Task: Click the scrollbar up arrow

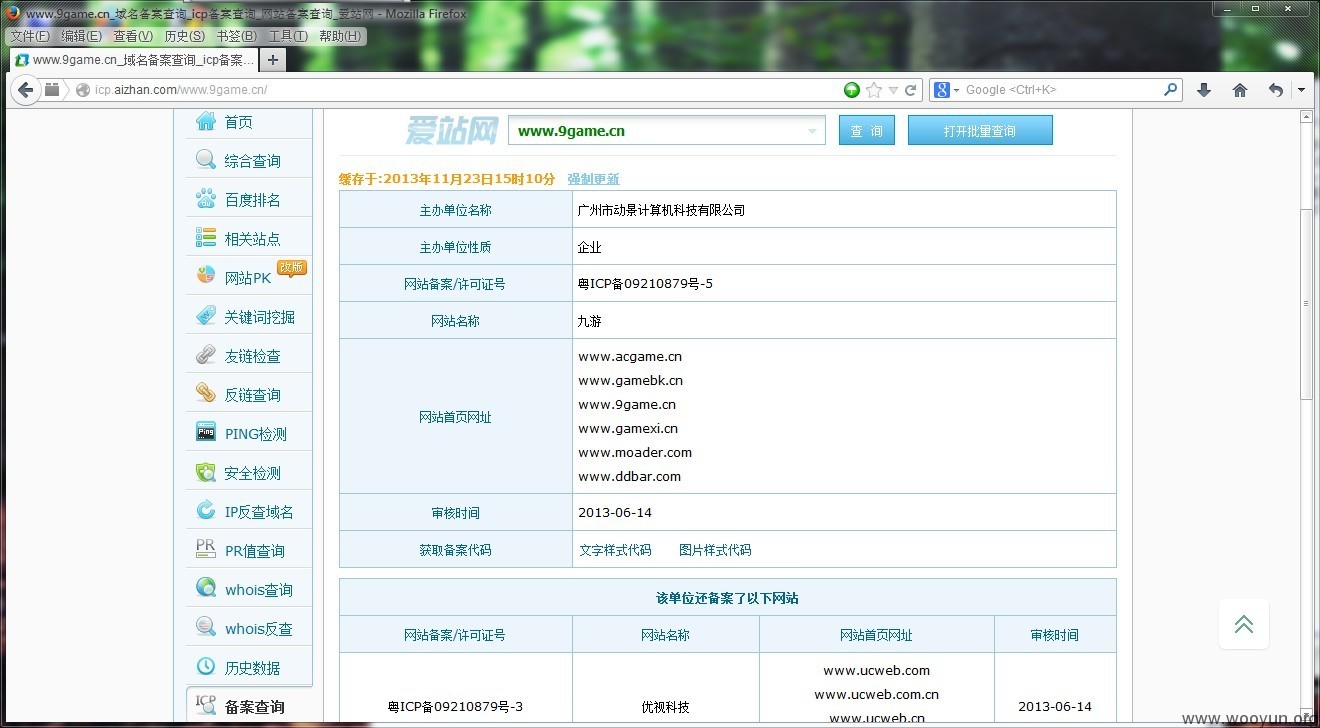Action: tap(1305, 117)
